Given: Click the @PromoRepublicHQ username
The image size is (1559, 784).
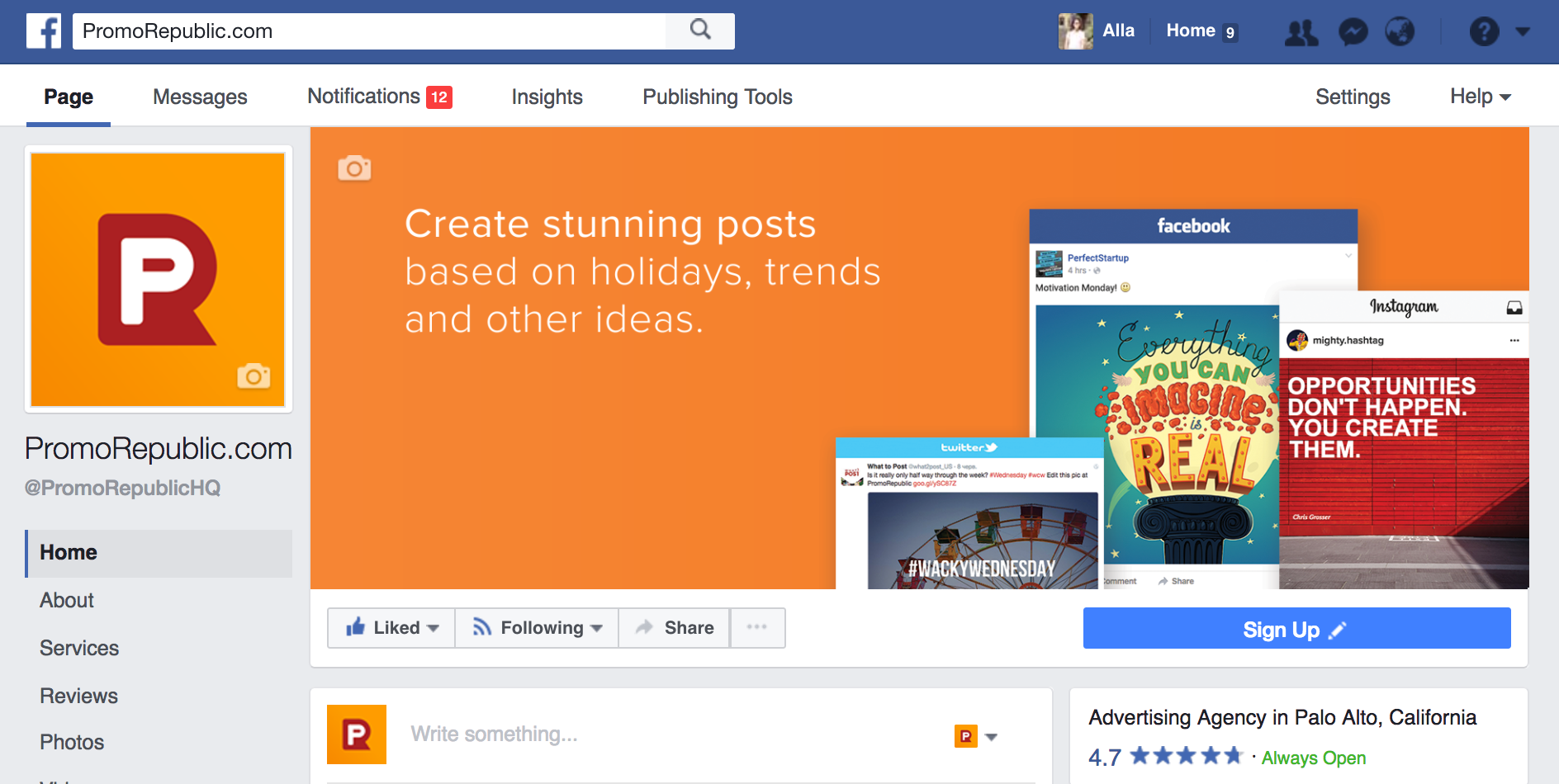Looking at the screenshot, I should pyautogui.click(x=122, y=488).
